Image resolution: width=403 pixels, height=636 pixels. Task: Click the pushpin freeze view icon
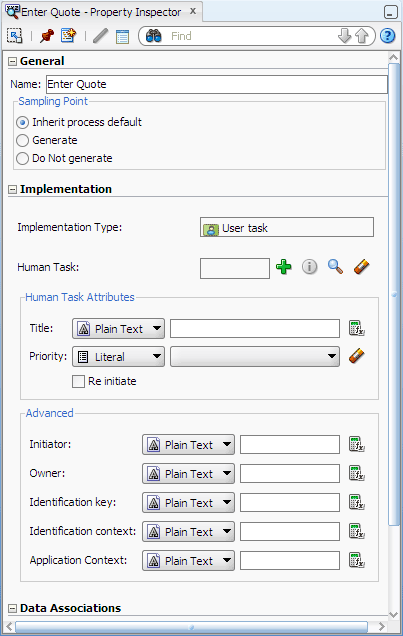click(47, 36)
